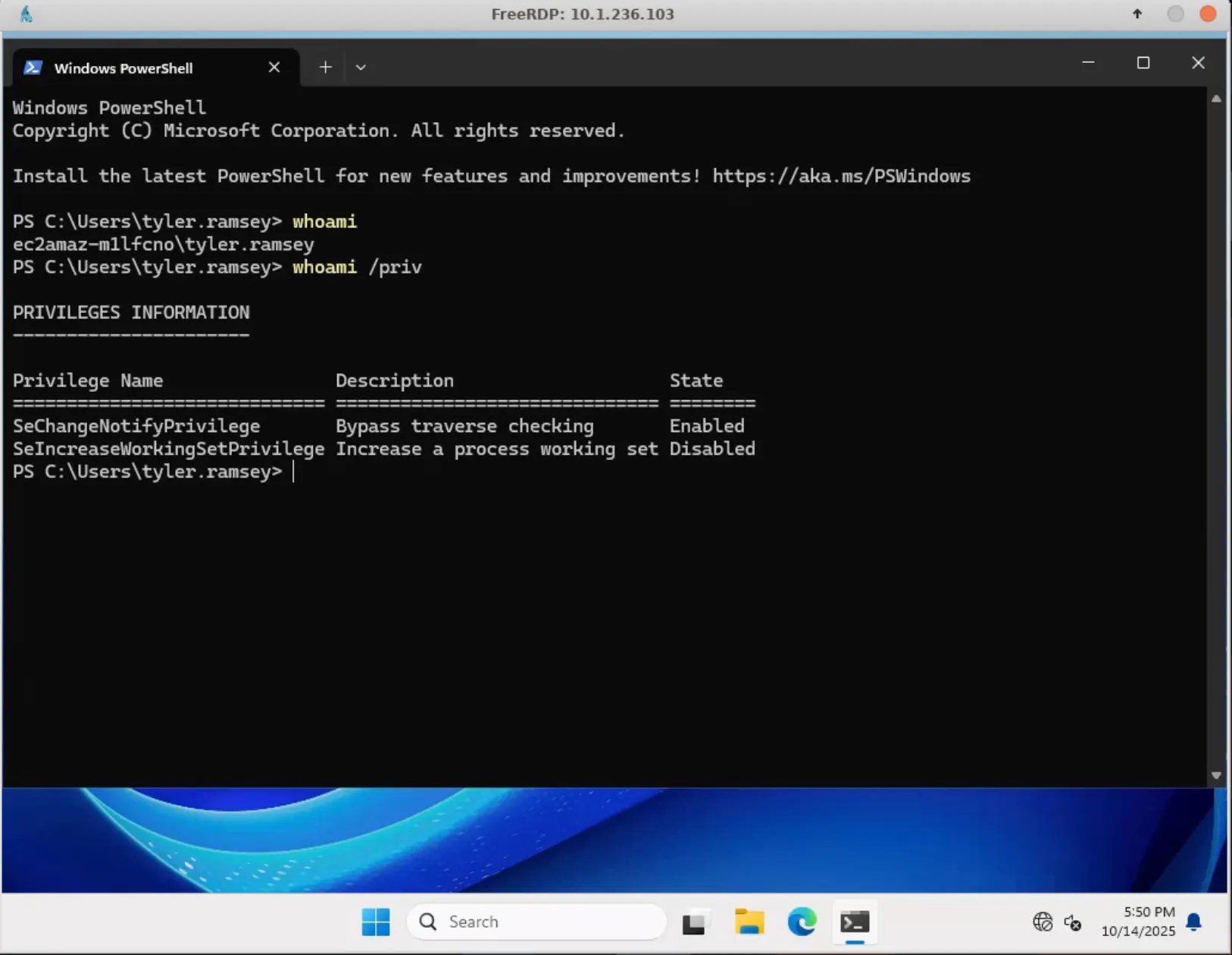Click the PowerShell icon in the tab
Image resolution: width=1232 pixels, height=955 pixels.
tap(33, 68)
